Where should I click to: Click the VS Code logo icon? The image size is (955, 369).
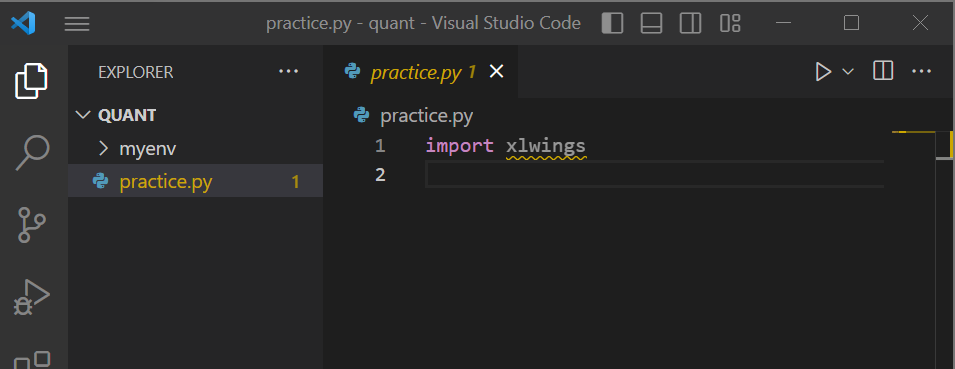click(x=23, y=23)
